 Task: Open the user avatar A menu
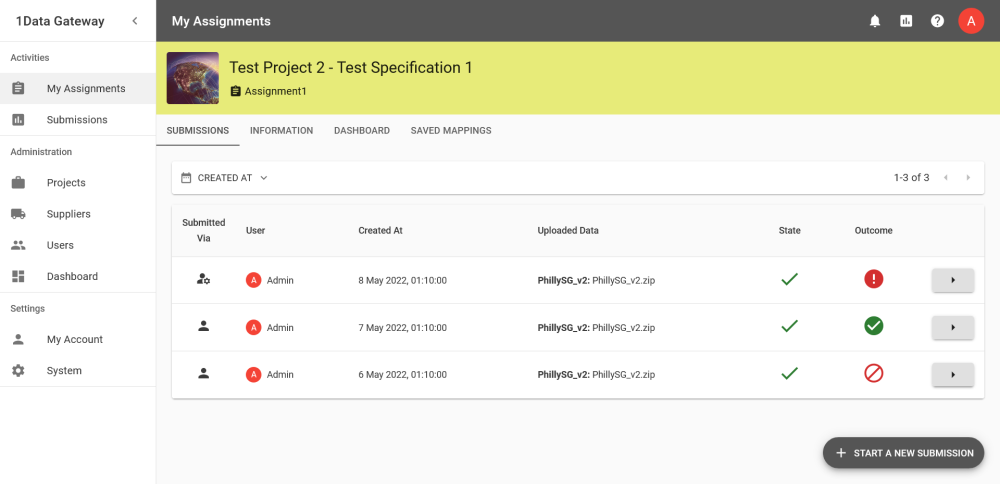(971, 21)
